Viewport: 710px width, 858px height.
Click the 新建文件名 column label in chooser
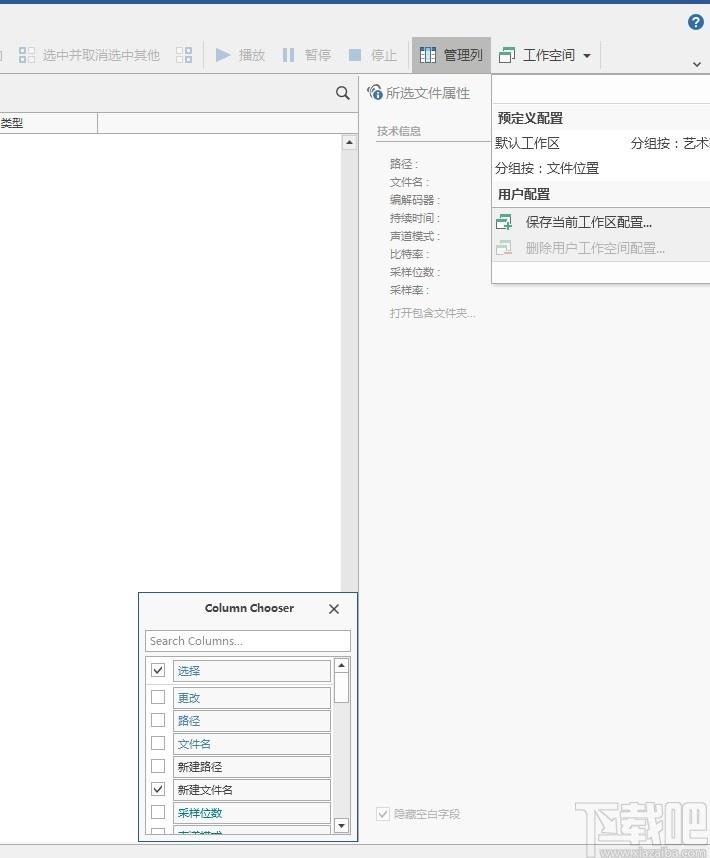pos(252,790)
